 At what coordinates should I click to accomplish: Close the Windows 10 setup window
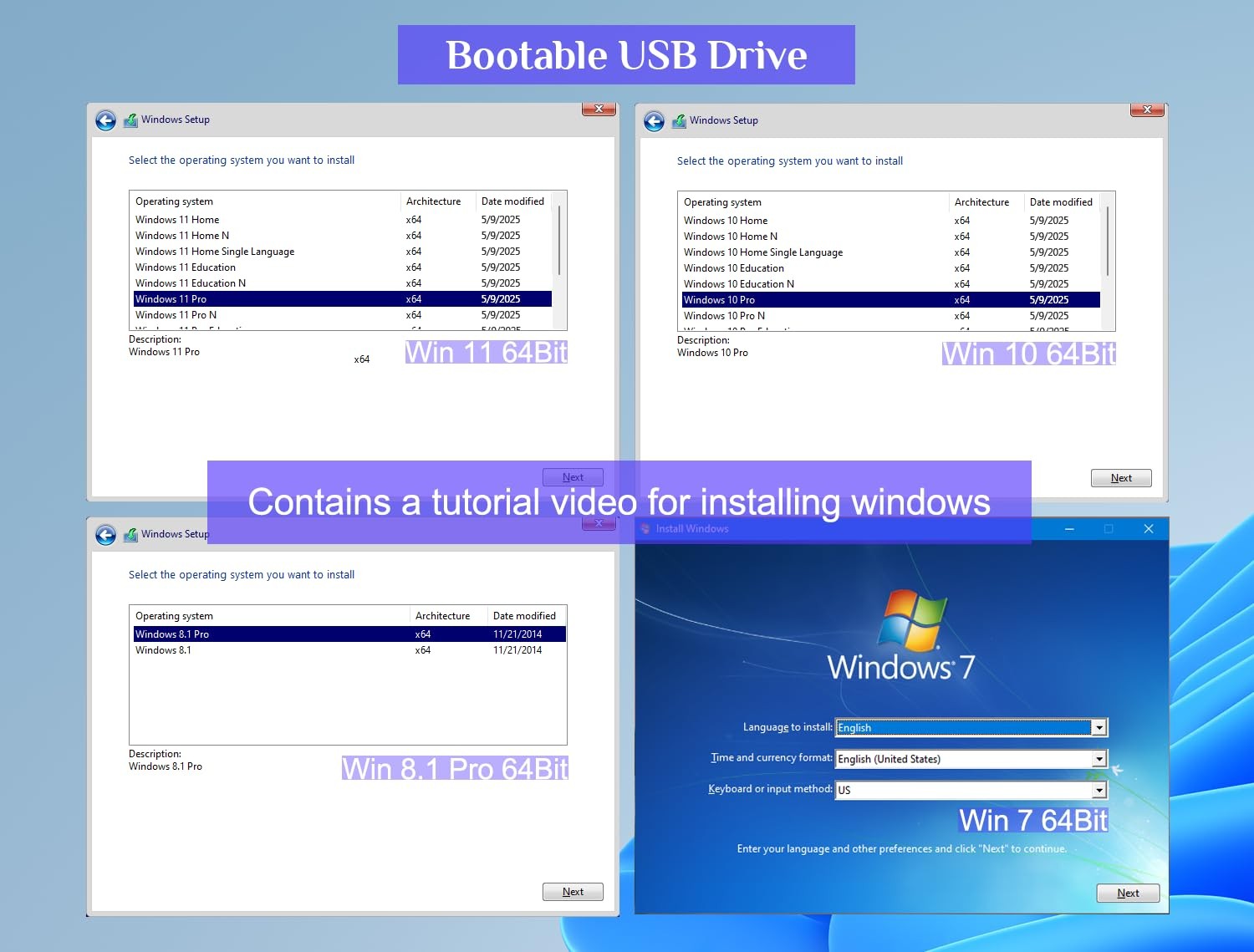1147,109
